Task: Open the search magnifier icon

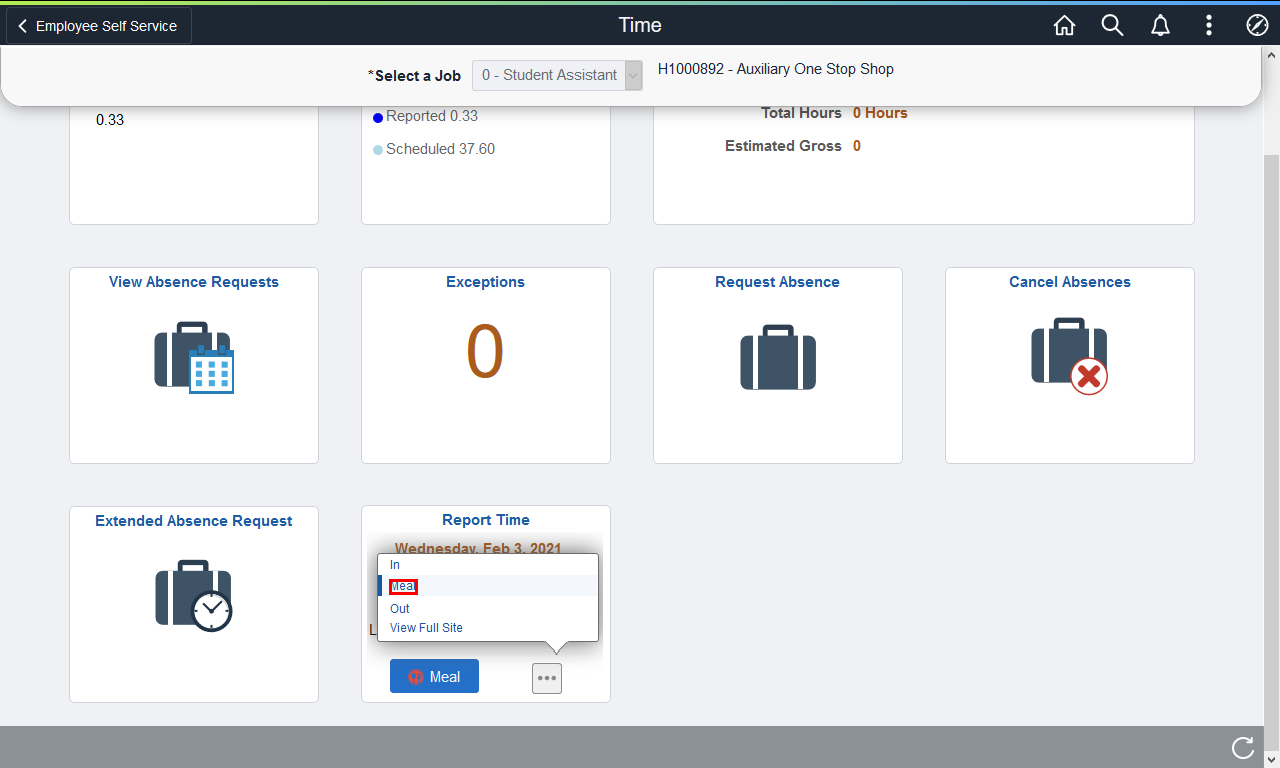Action: (x=1112, y=26)
